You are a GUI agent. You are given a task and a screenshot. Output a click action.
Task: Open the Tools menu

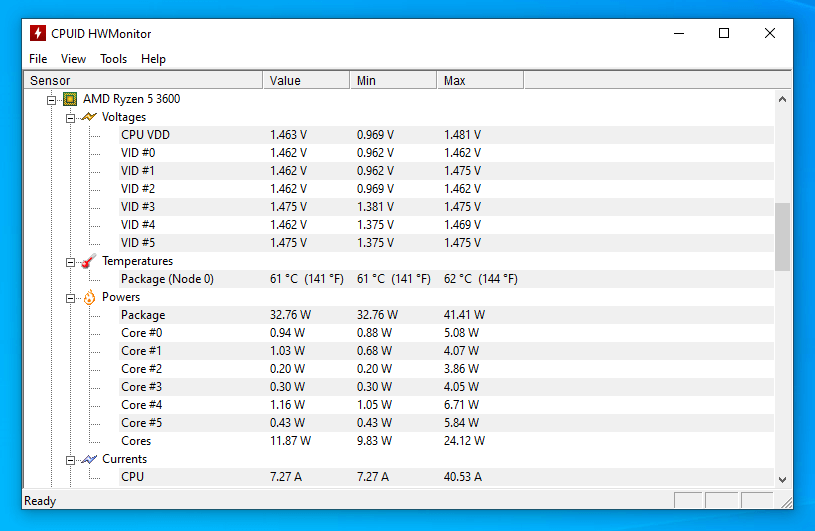point(113,59)
